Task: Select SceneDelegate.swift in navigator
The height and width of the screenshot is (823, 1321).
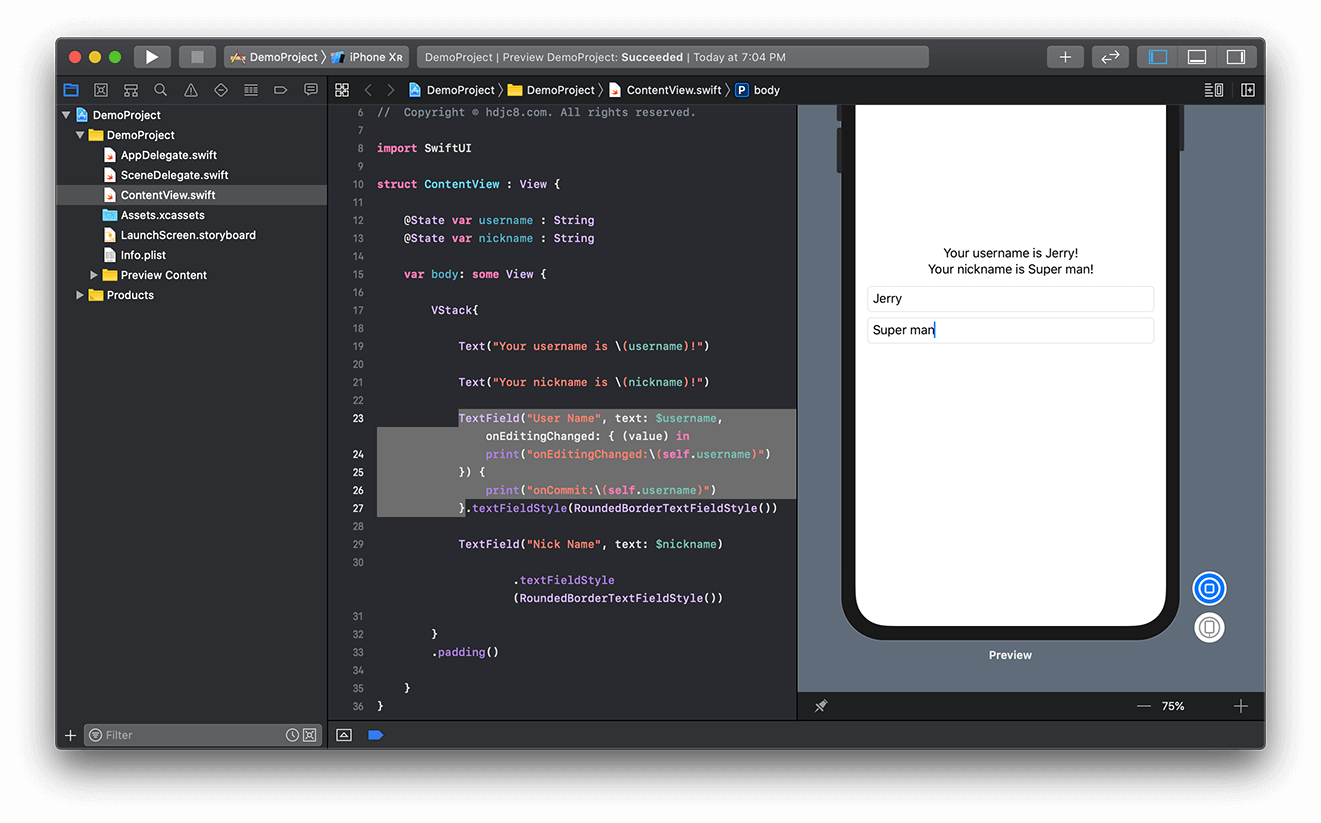Action: [x=174, y=175]
